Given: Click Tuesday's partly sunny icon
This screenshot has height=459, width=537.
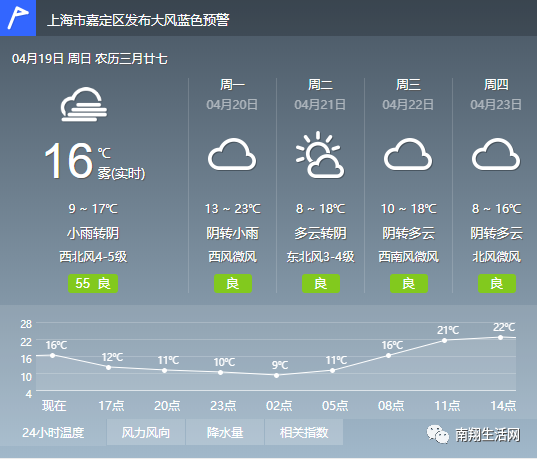Looking at the screenshot, I should click(320, 155).
